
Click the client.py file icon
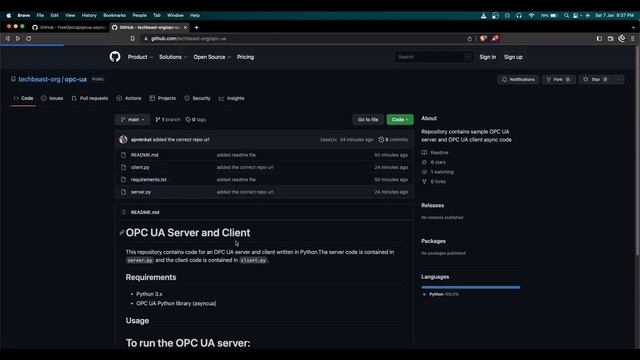point(123,167)
